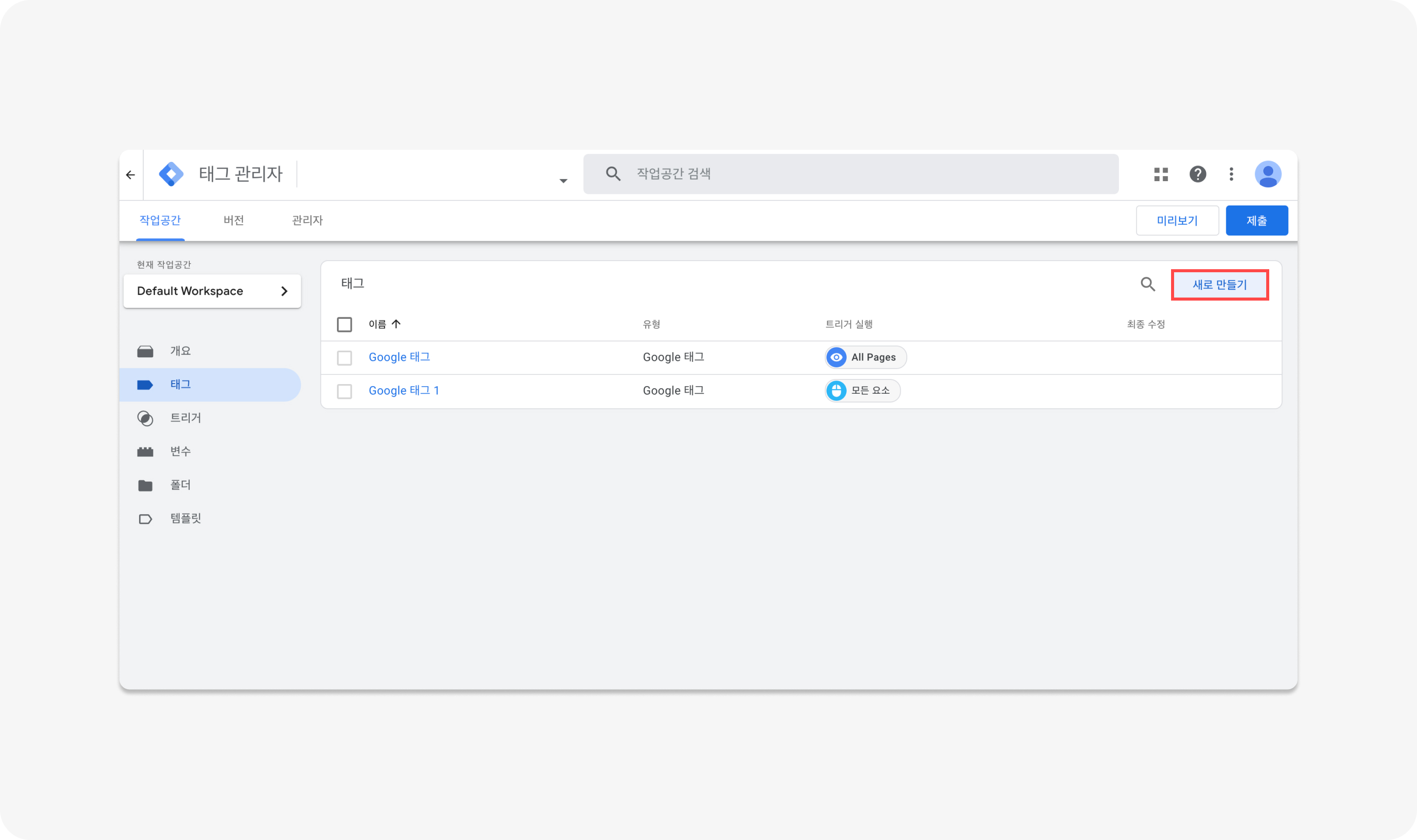Open the Google apps grid icon
Screen dimensions: 1417x840
coord(1161,175)
